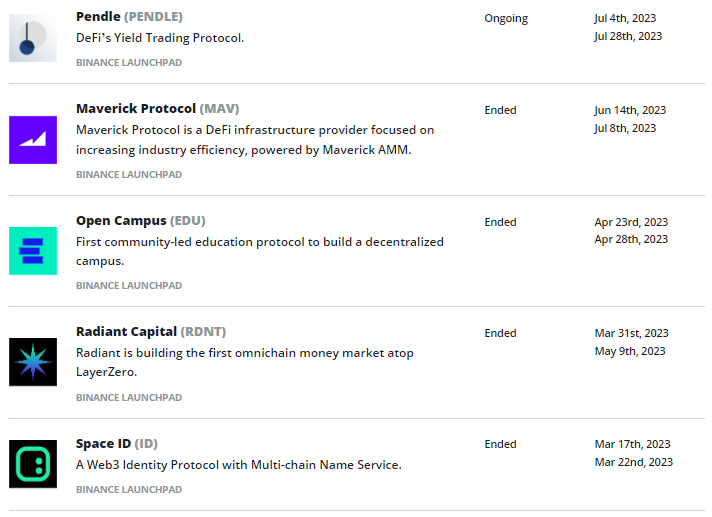Click the Pendle project logo icon
Viewport: 712px width, 517px height.
pyautogui.click(x=33, y=38)
